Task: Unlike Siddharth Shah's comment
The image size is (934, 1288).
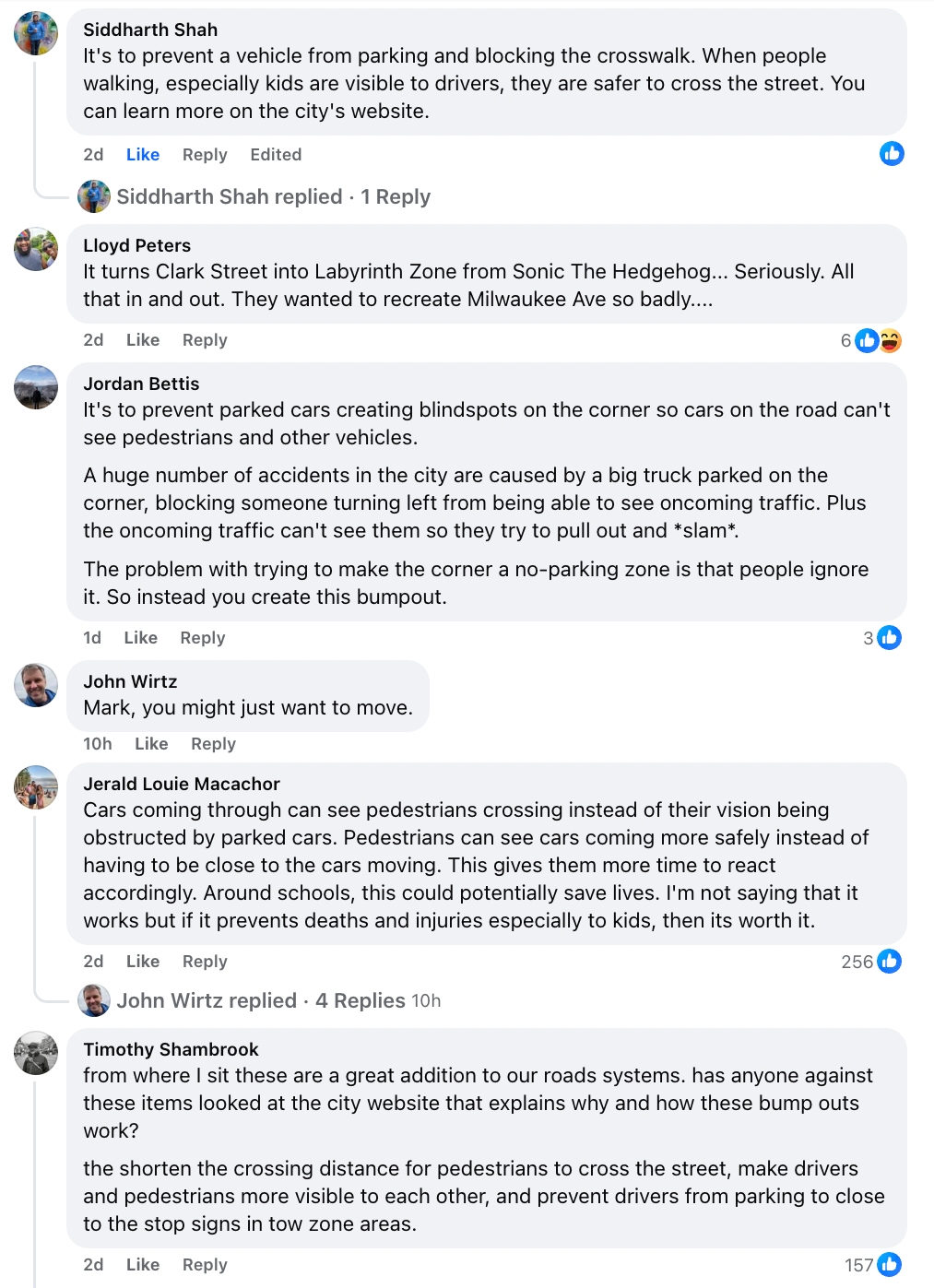Action: pyautogui.click(x=143, y=155)
